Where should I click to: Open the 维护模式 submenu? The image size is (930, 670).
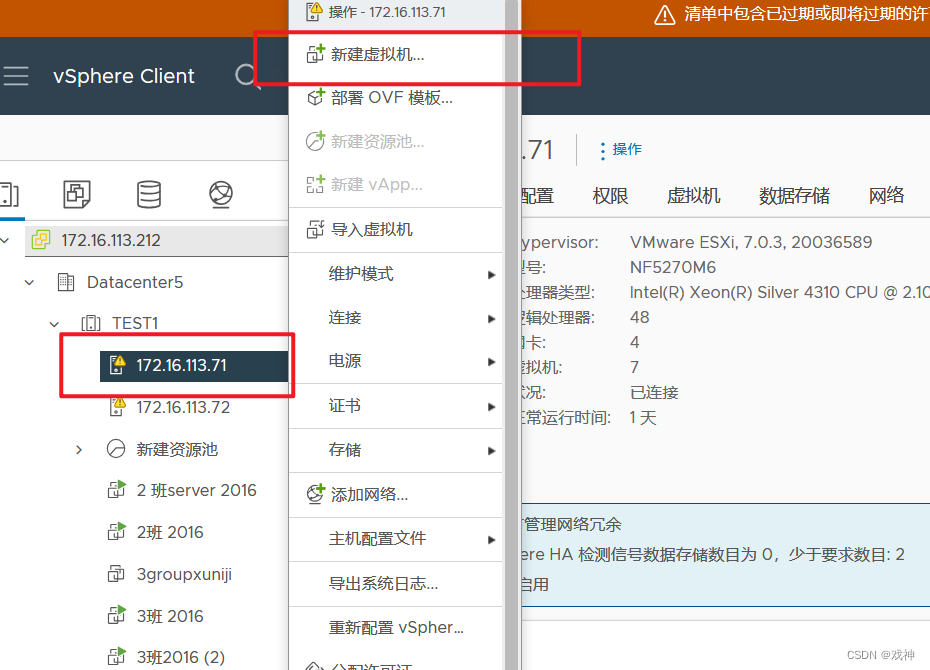pos(396,274)
